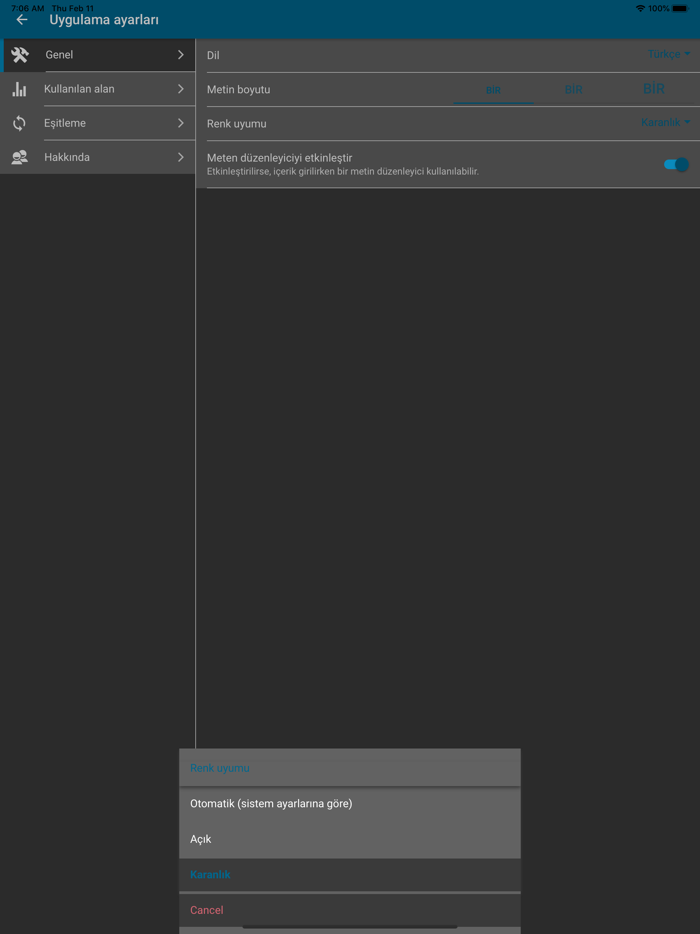Tap the Wi-Fi status icon
Image resolution: width=700 pixels, height=934 pixels.
(640, 8)
